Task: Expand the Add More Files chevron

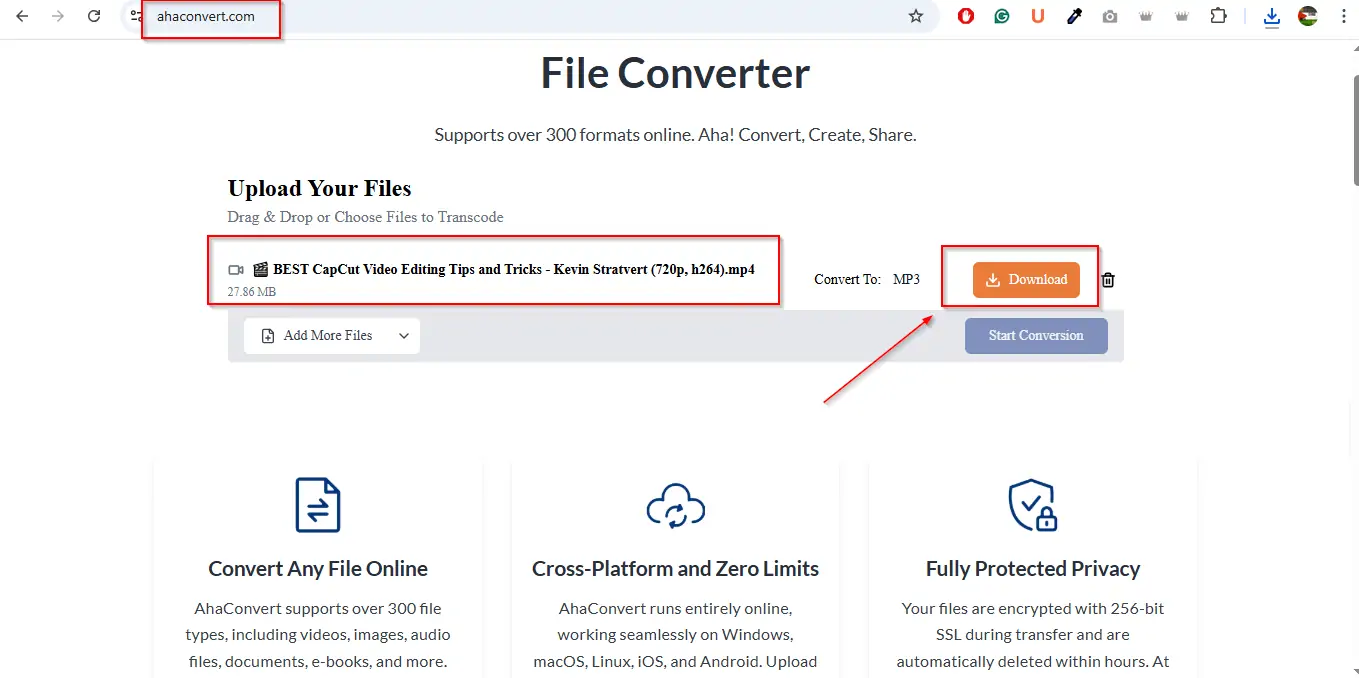Action: point(404,336)
